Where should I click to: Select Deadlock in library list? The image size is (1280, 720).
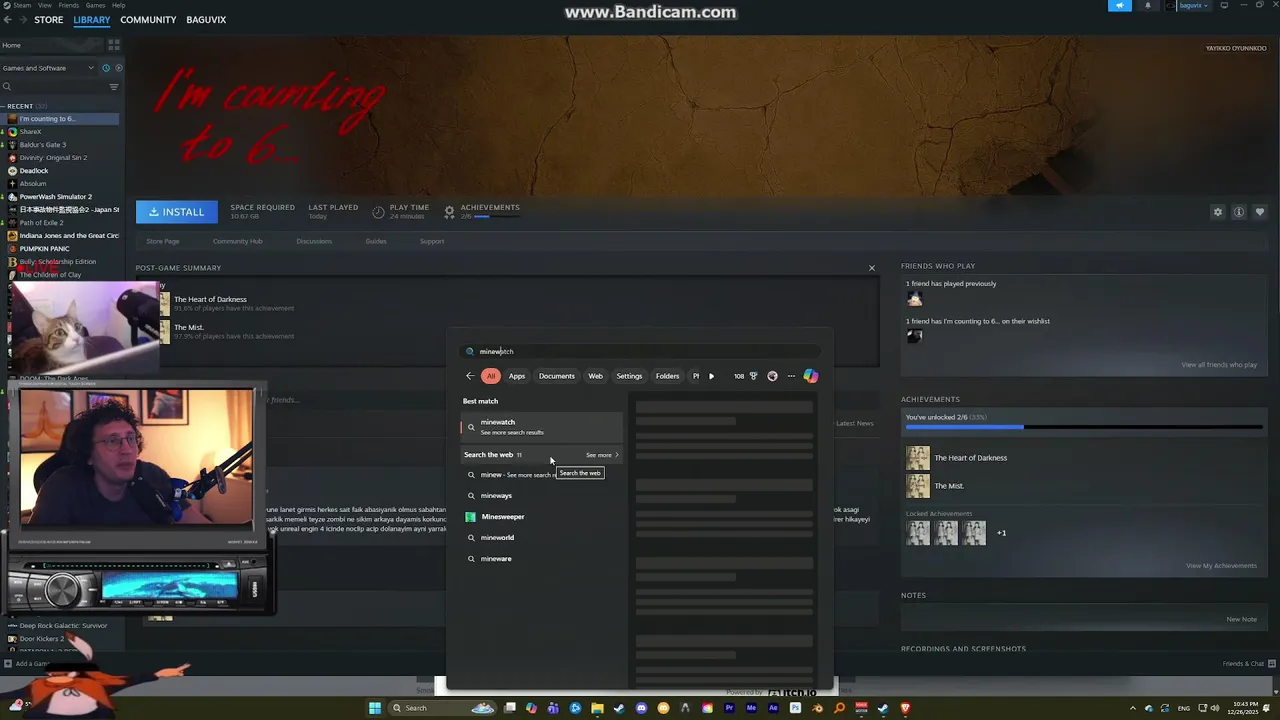(34, 171)
